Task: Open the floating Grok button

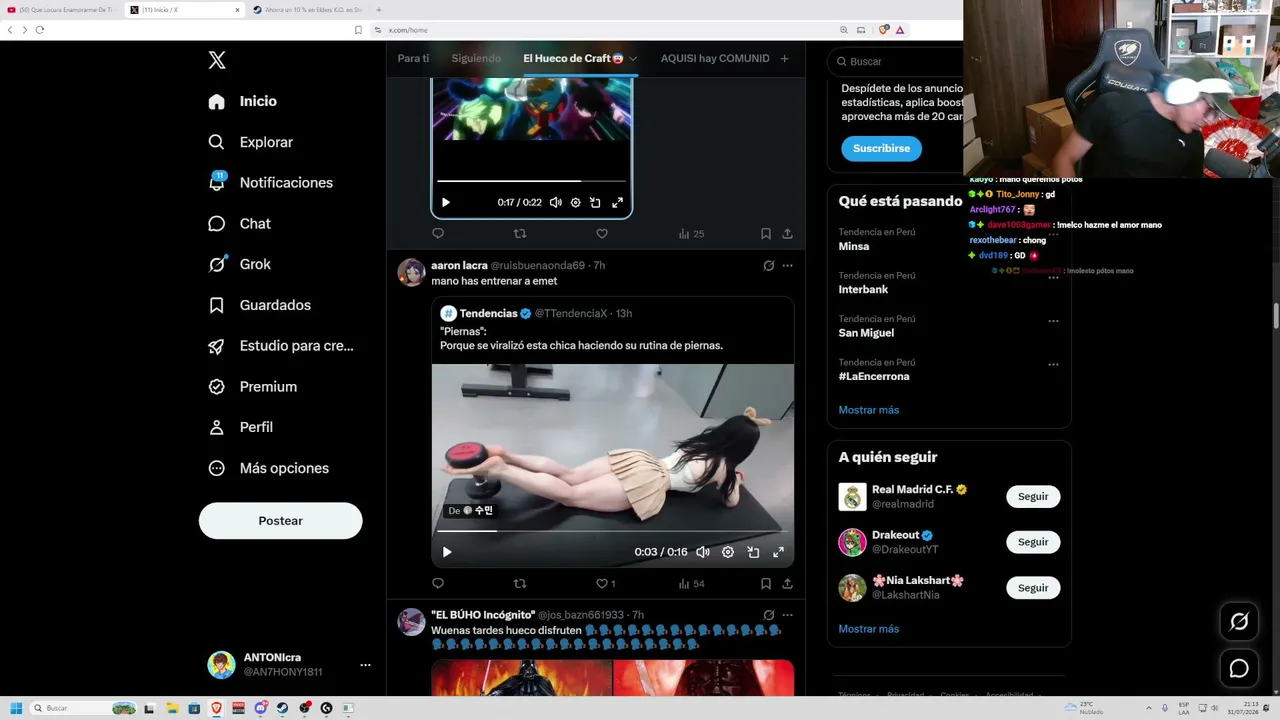Action: click(1239, 622)
